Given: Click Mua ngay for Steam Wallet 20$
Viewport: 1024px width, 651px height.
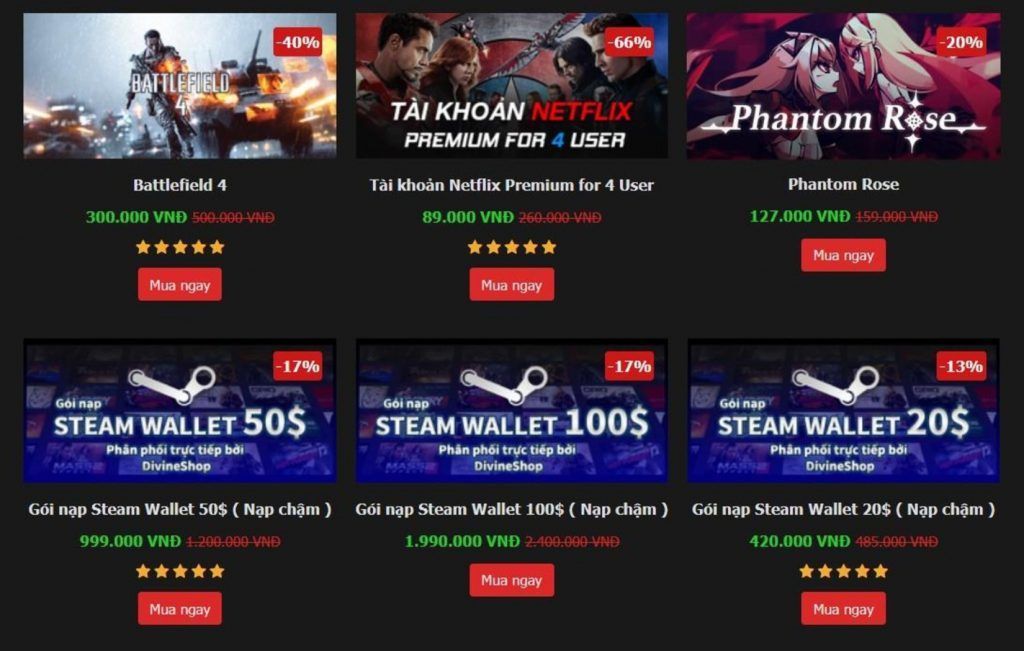Looking at the screenshot, I should tap(843, 609).
